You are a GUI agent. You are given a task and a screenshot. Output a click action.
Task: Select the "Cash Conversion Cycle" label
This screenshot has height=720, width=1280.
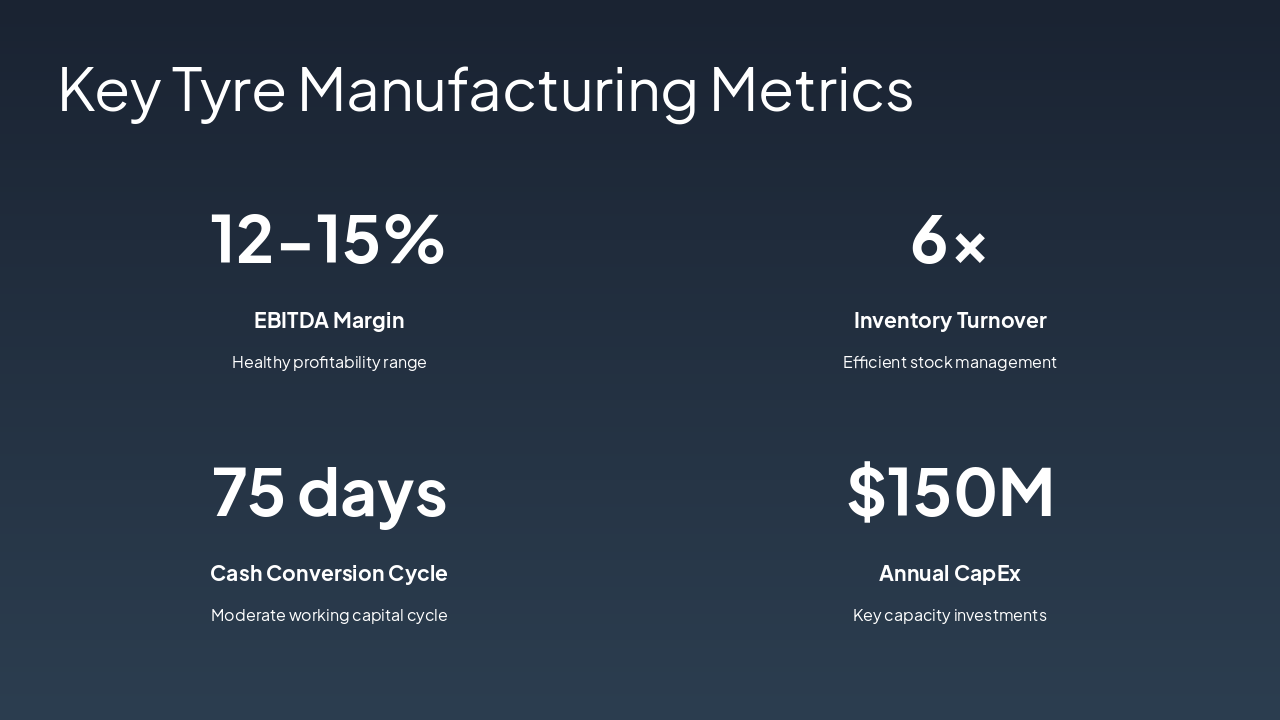click(x=329, y=574)
